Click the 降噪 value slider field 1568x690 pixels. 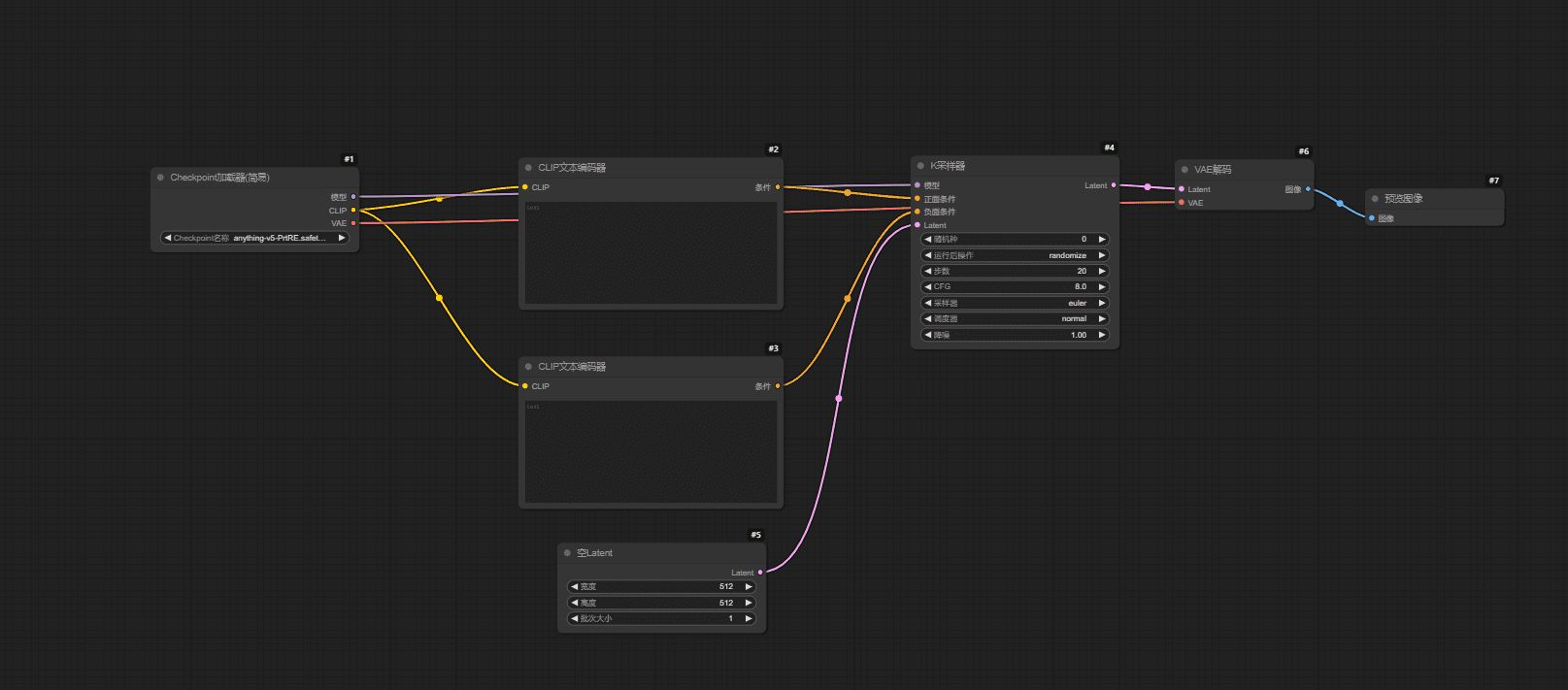tap(1015, 335)
